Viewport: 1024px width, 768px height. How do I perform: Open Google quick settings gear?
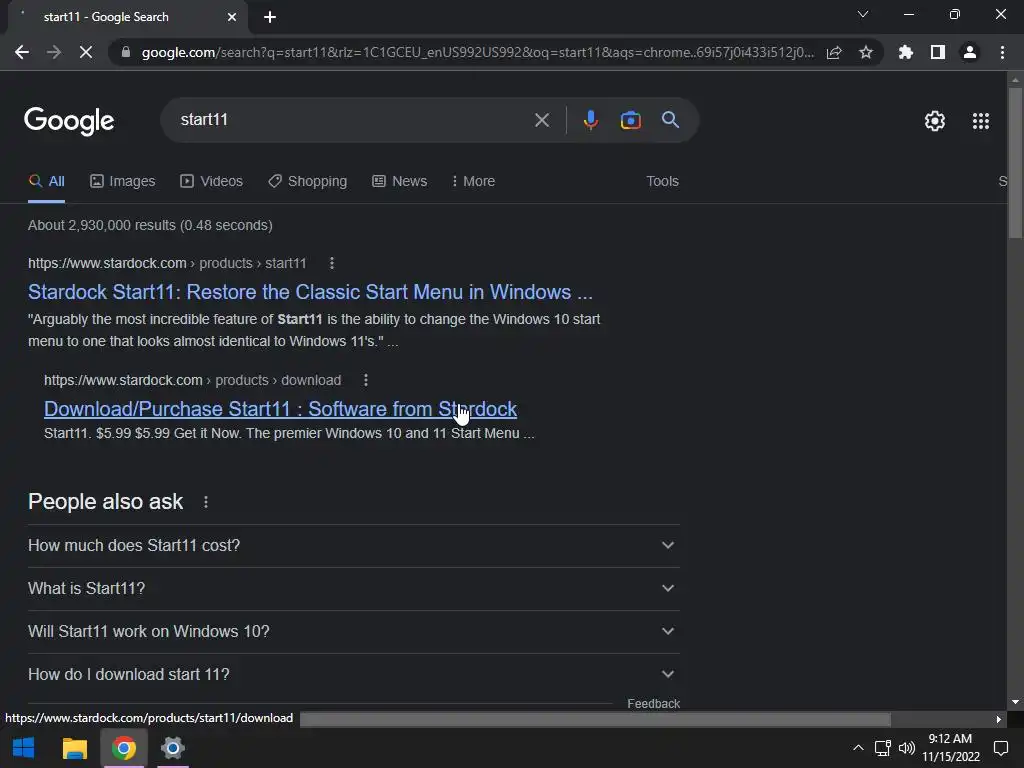pyautogui.click(x=935, y=121)
